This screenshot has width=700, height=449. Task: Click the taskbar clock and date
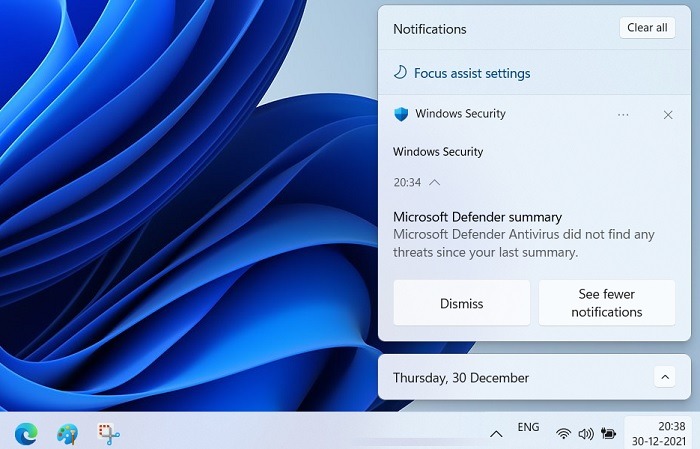[x=658, y=433]
